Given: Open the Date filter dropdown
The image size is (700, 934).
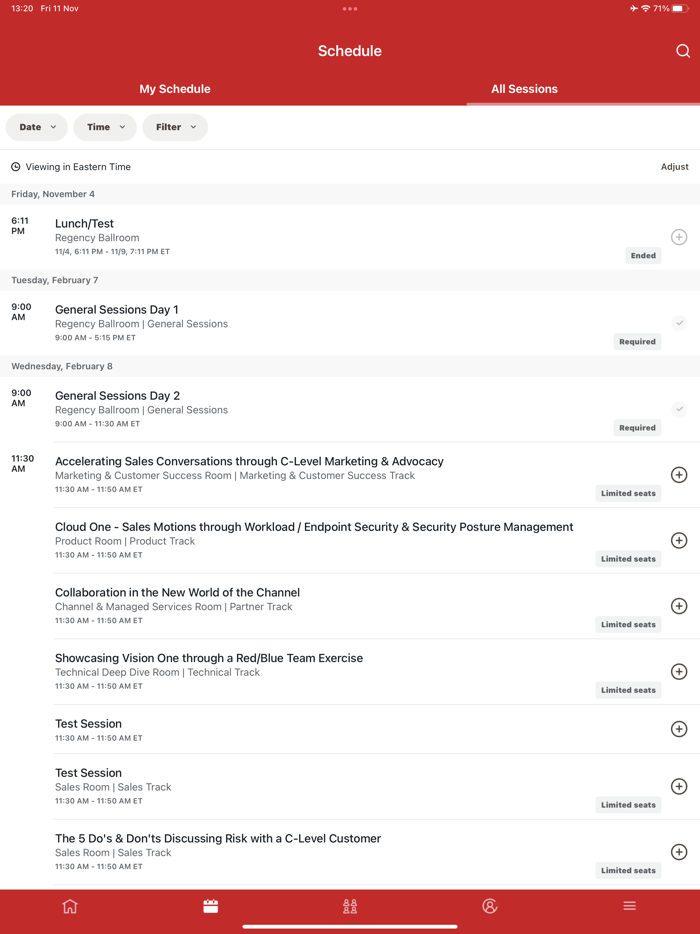Looking at the screenshot, I should (36, 127).
